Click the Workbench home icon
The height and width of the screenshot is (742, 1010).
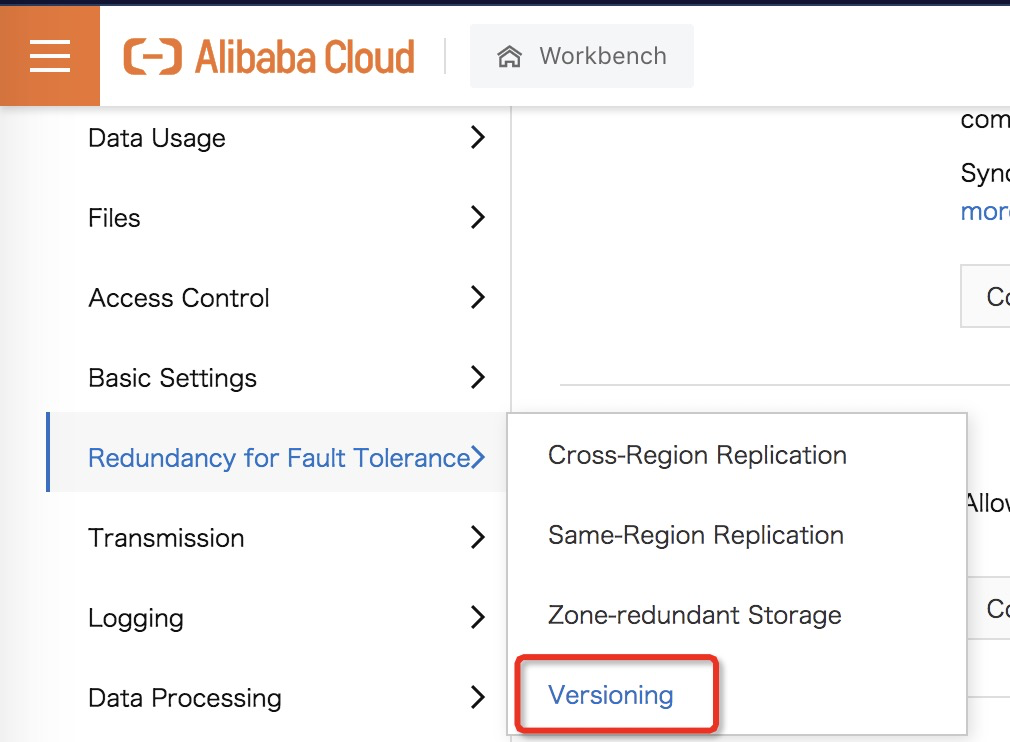[x=509, y=57]
